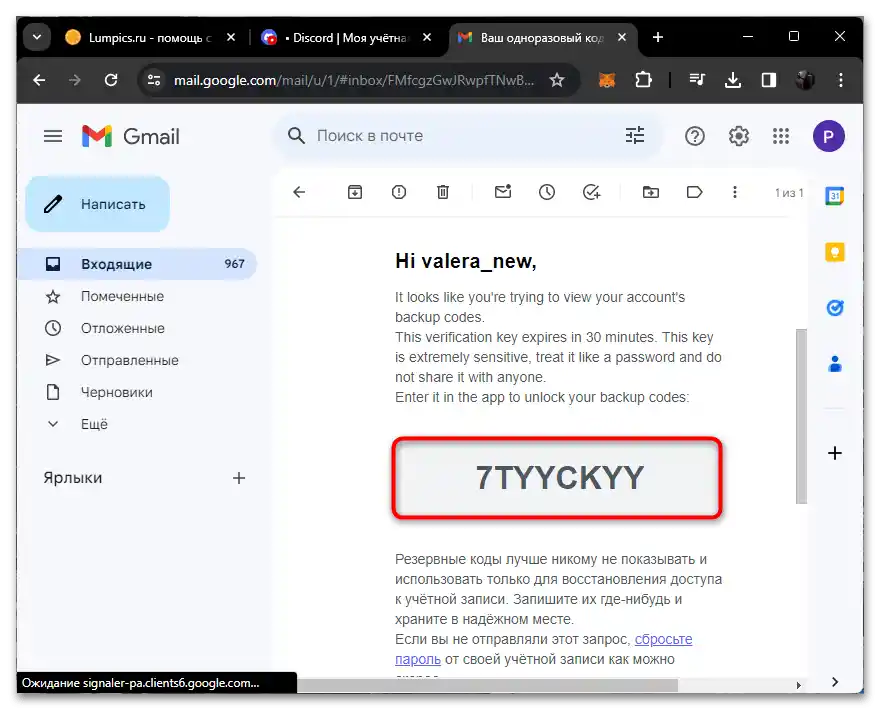Open the Chrome profile avatar
The width and height of the screenshot is (880, 710).
(x=805, y=80)
